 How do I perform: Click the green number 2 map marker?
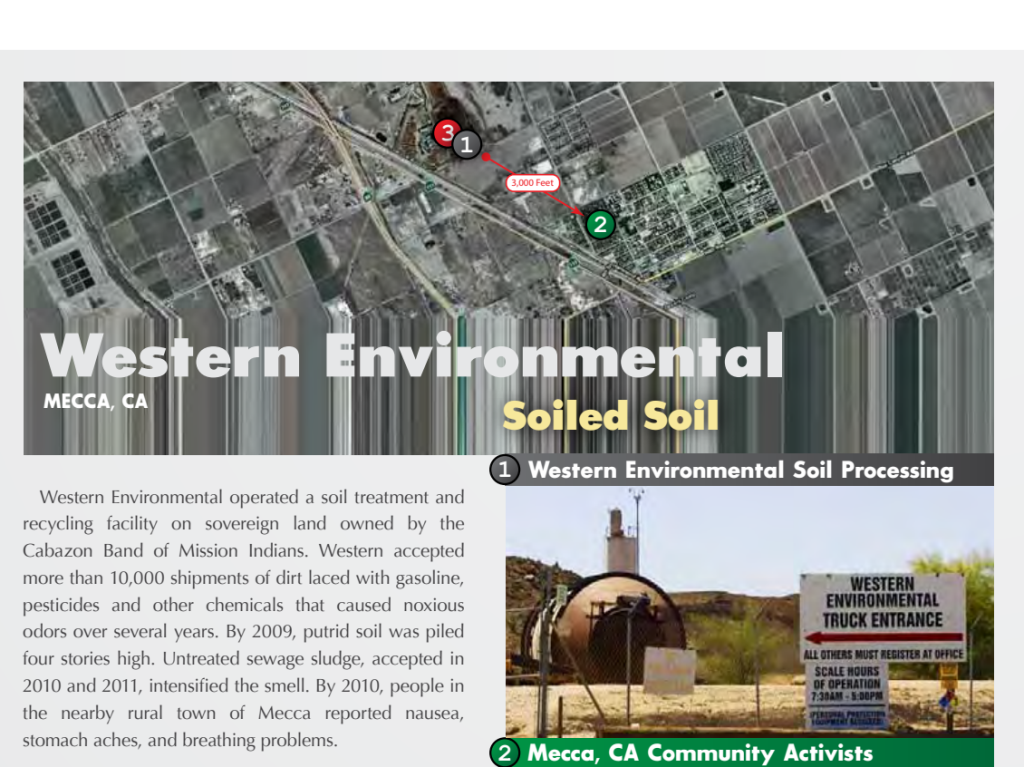tap(600, 225)
